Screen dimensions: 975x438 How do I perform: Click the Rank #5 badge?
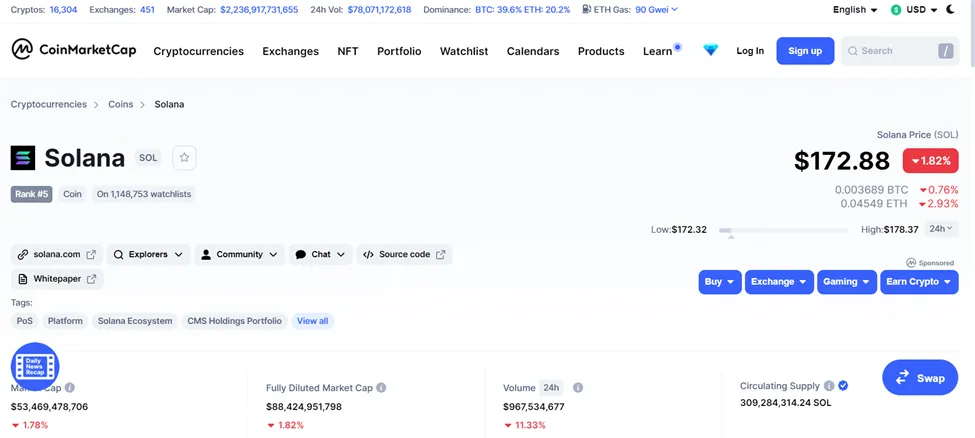pyautogui.click(x=32, y=194)
